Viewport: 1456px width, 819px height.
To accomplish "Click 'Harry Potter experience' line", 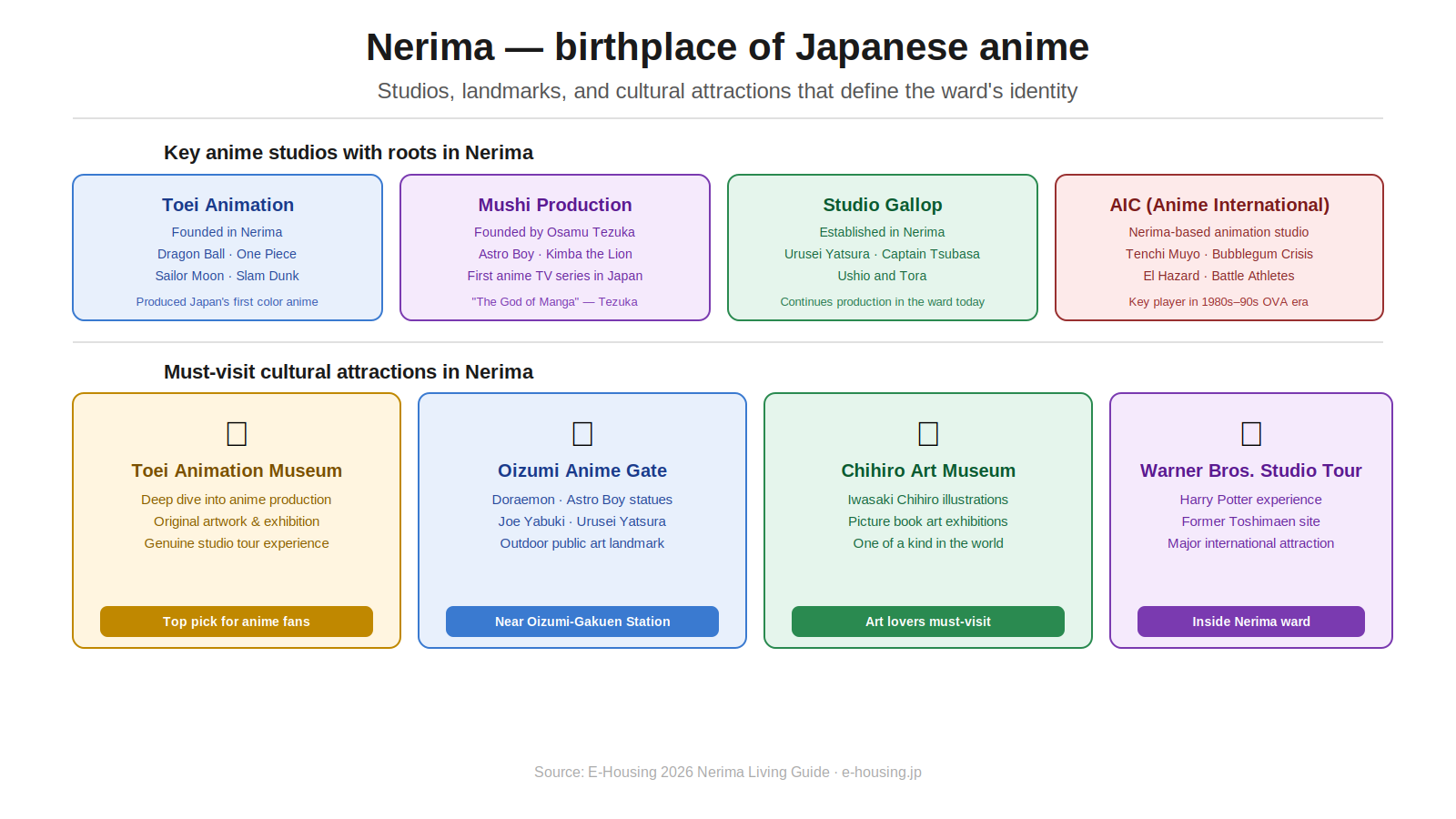I will [x=1251, y=500].
